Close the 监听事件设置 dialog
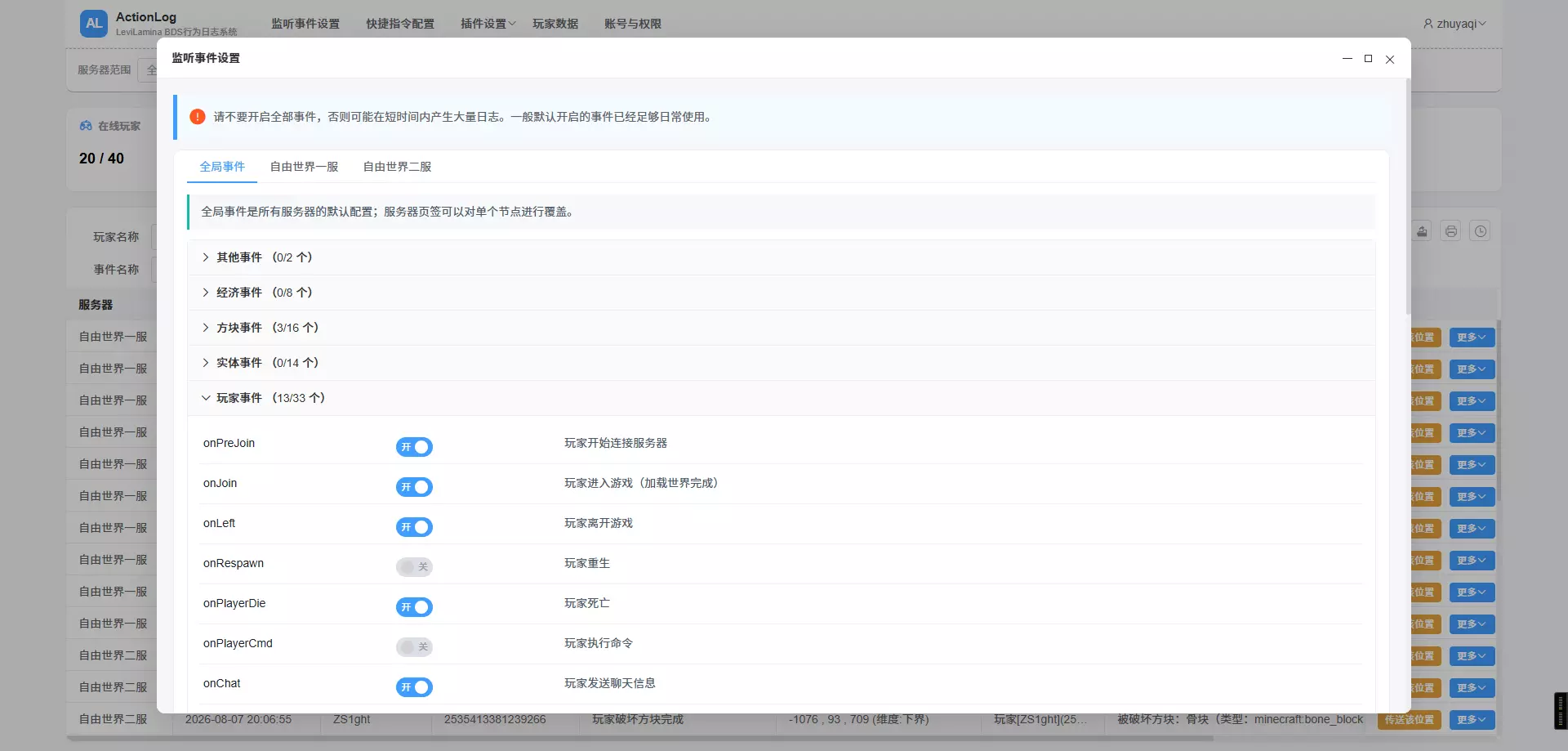 tap(1390, 59)
